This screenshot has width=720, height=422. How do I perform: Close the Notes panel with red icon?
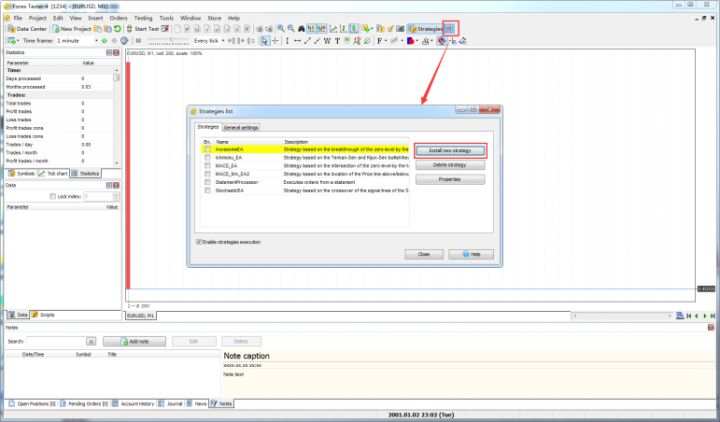(711, 327)
